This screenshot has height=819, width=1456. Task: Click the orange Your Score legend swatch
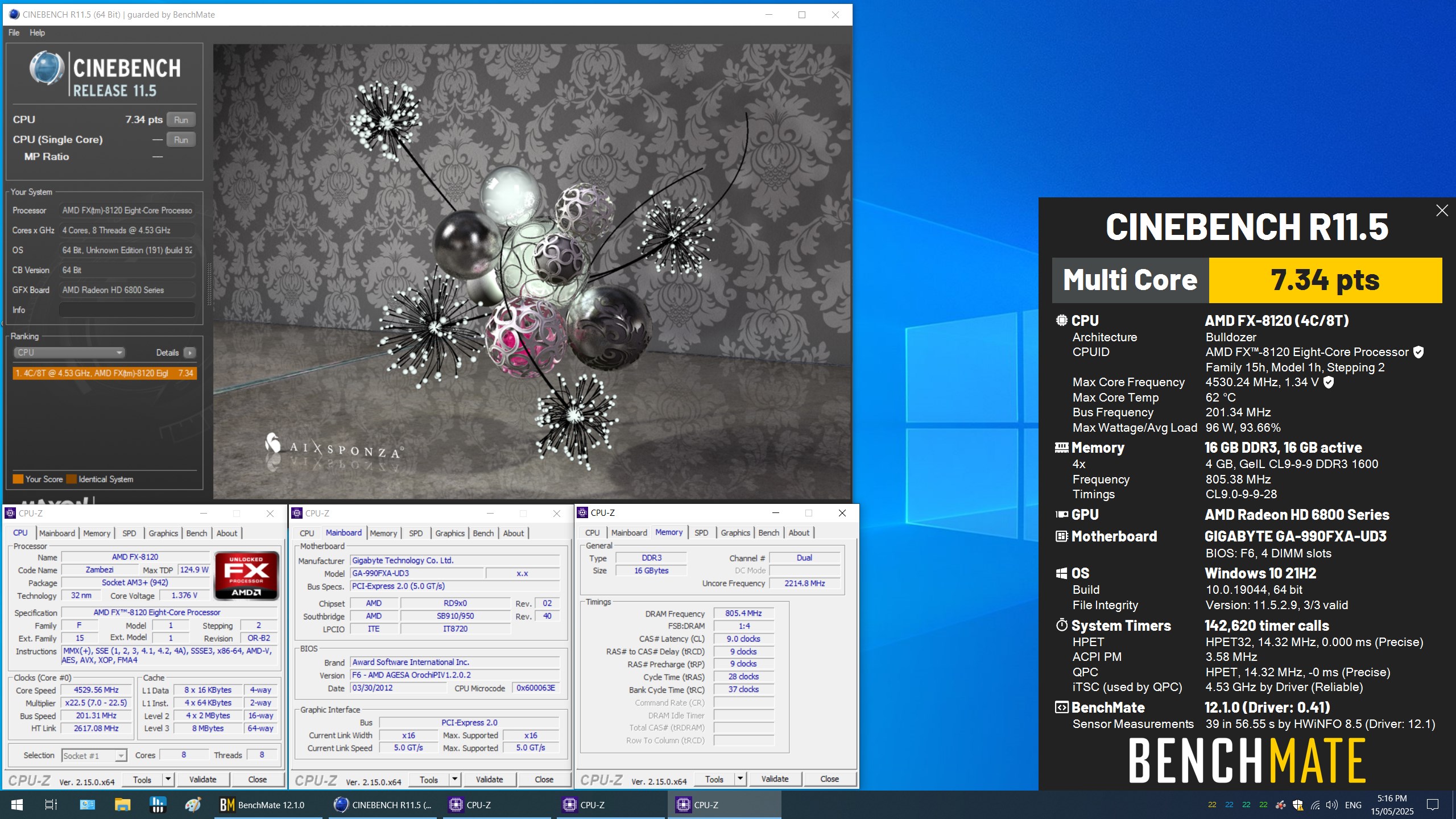coord(18,479)
